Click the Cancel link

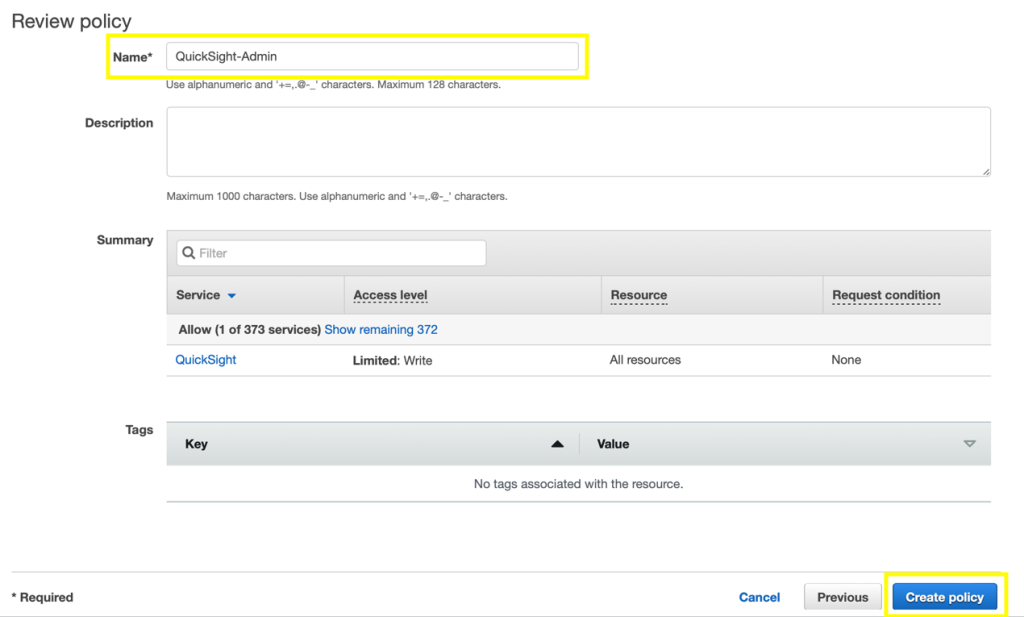pyautogui.click(x=759, y=597)
